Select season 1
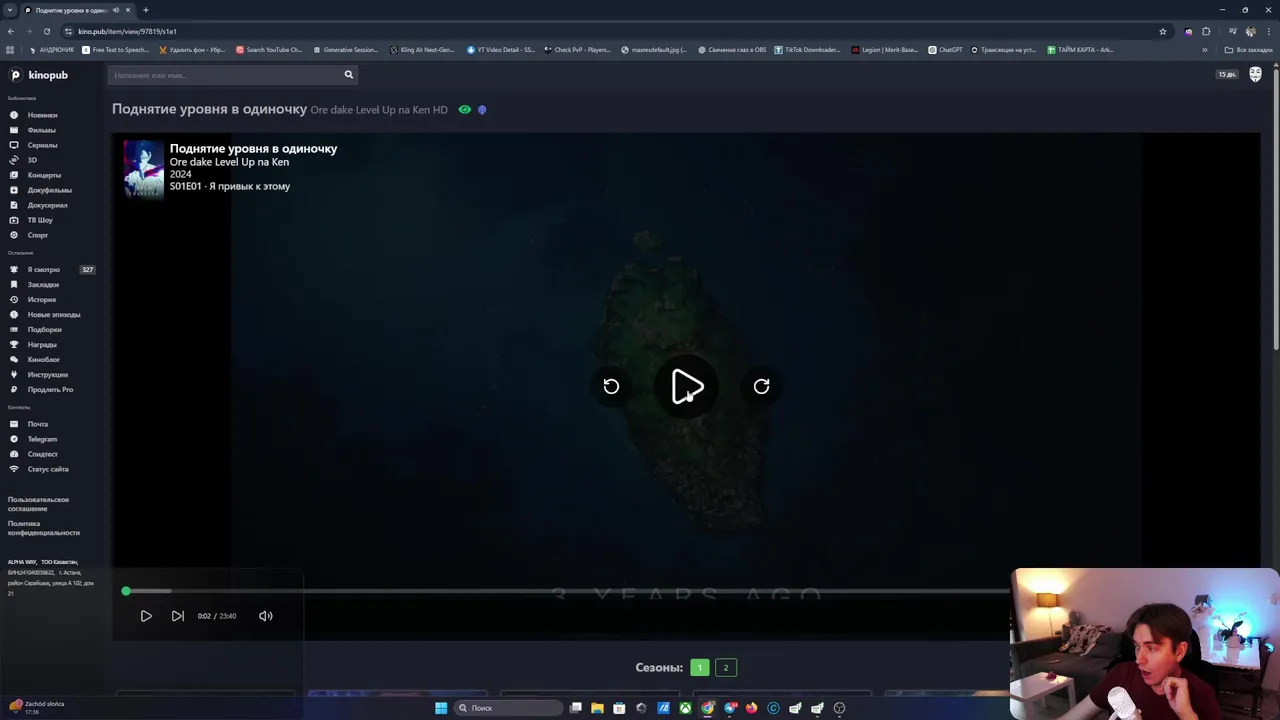Screen dimensions: 1280x720 click(x=700, y=668)
